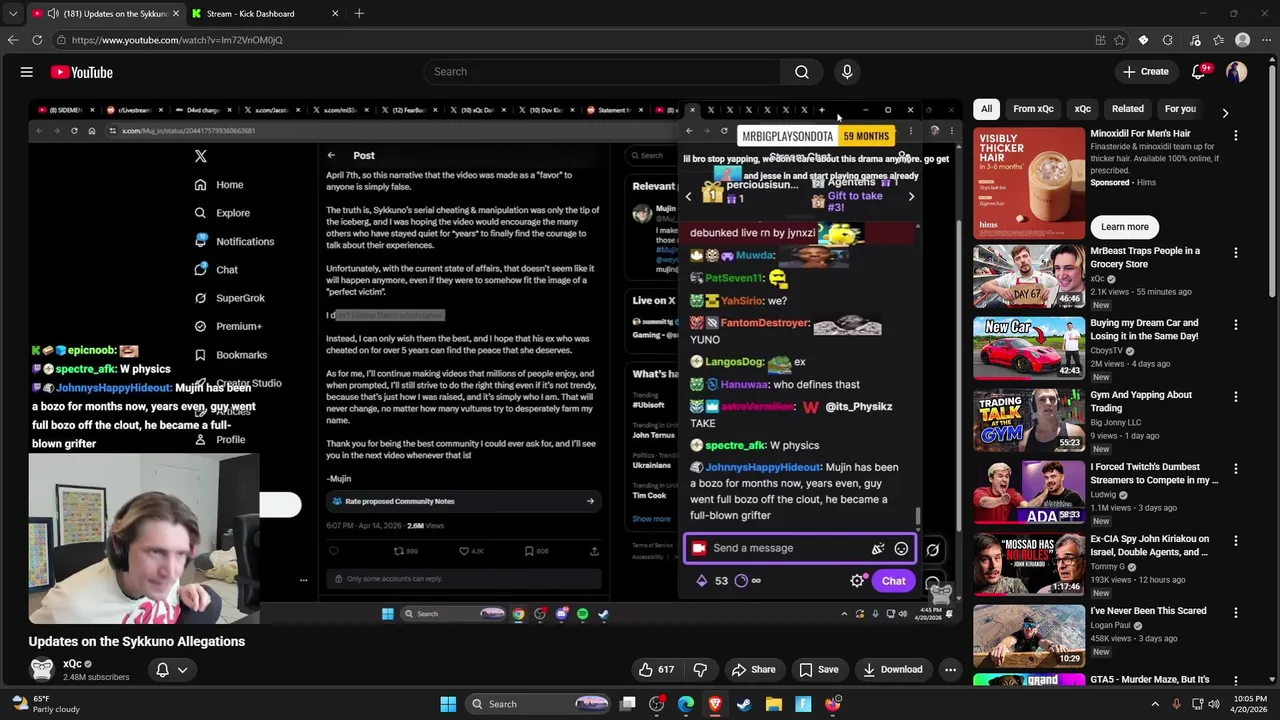Viewport: 1280px width, 720px height.
Task: Open the Windows Start button
Action: click(x=448, y=704)
